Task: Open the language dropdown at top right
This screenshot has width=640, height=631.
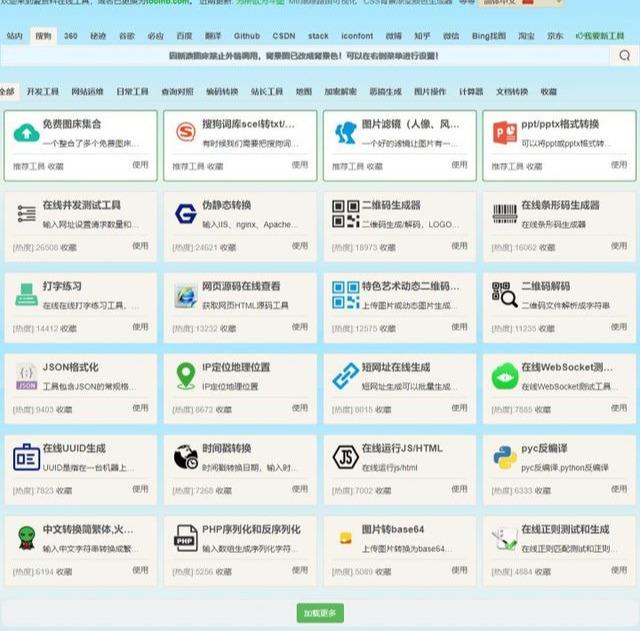Action: click(521, 2)
